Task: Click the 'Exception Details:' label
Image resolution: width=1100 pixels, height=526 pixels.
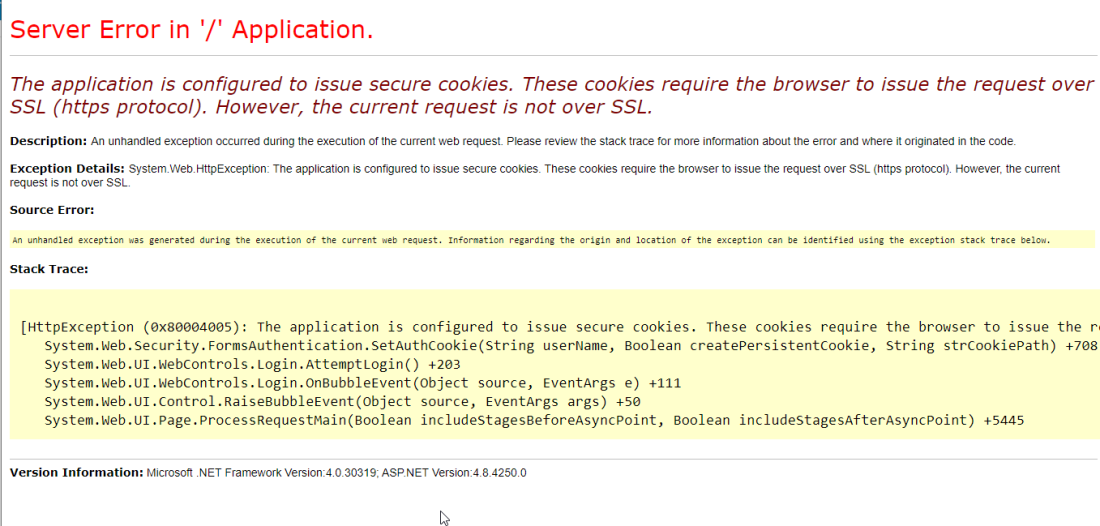Action: [x=68, y=169]
